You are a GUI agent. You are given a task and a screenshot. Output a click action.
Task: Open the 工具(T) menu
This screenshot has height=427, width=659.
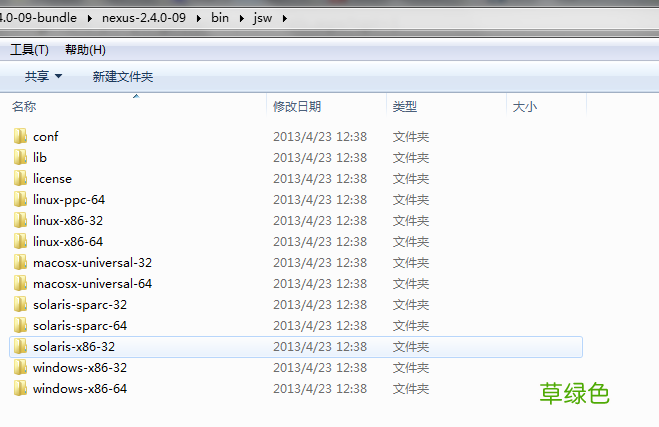[29, 50]
